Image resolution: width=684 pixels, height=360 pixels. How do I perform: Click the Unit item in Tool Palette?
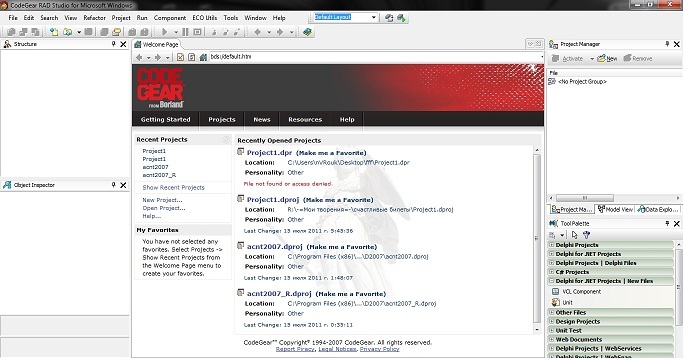pos(567,302)
